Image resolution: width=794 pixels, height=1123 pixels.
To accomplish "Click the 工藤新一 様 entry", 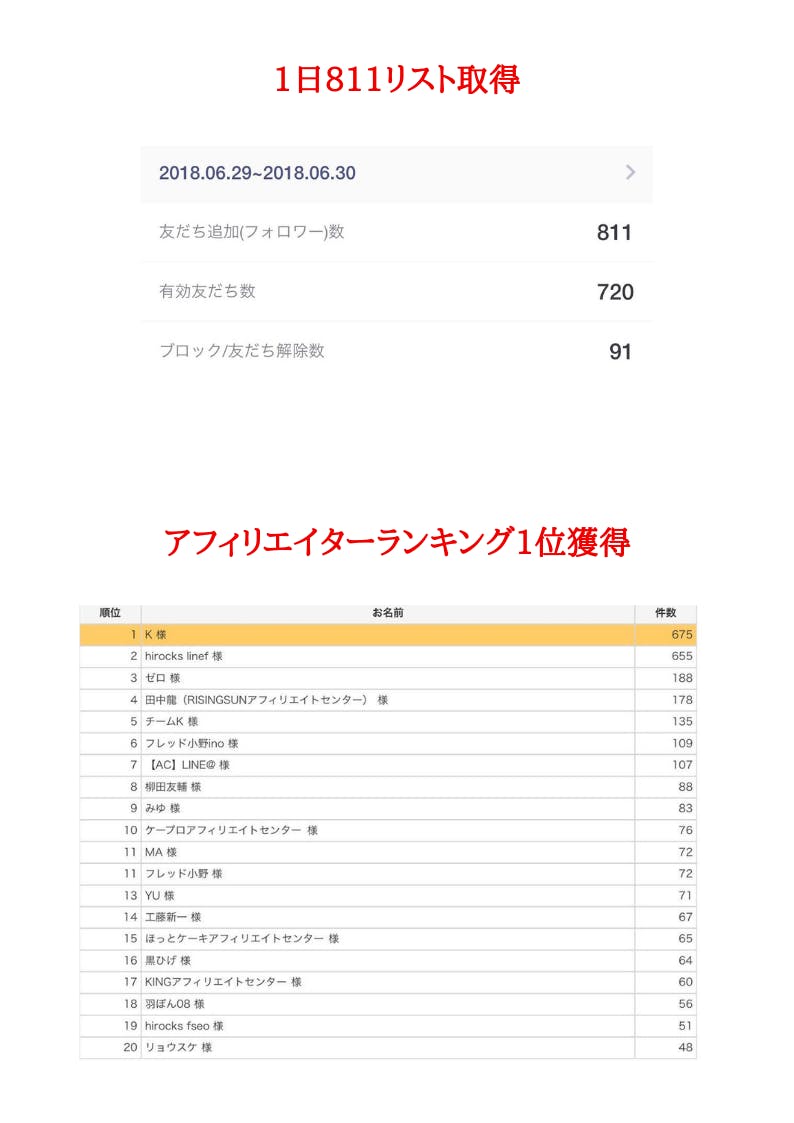I will (x=173, y=917).
